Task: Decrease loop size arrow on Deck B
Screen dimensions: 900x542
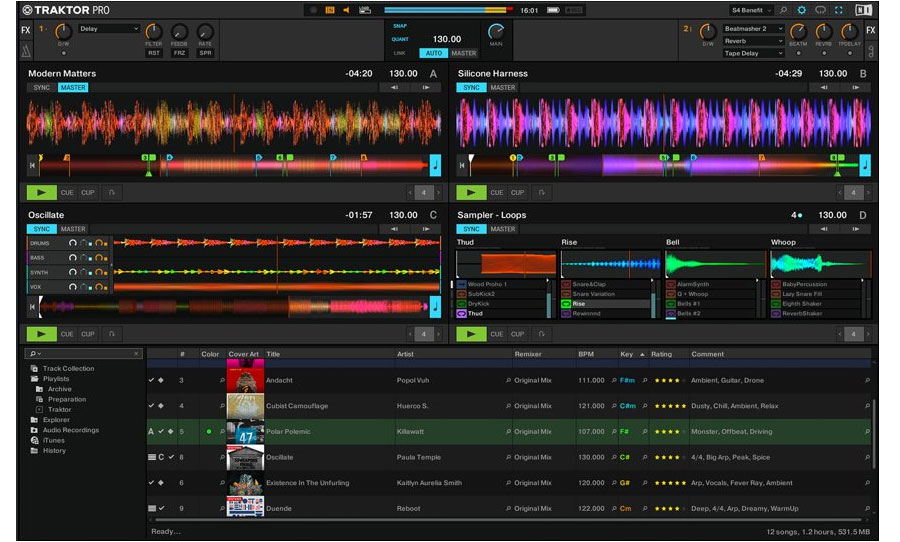Action: click(839, 192)
